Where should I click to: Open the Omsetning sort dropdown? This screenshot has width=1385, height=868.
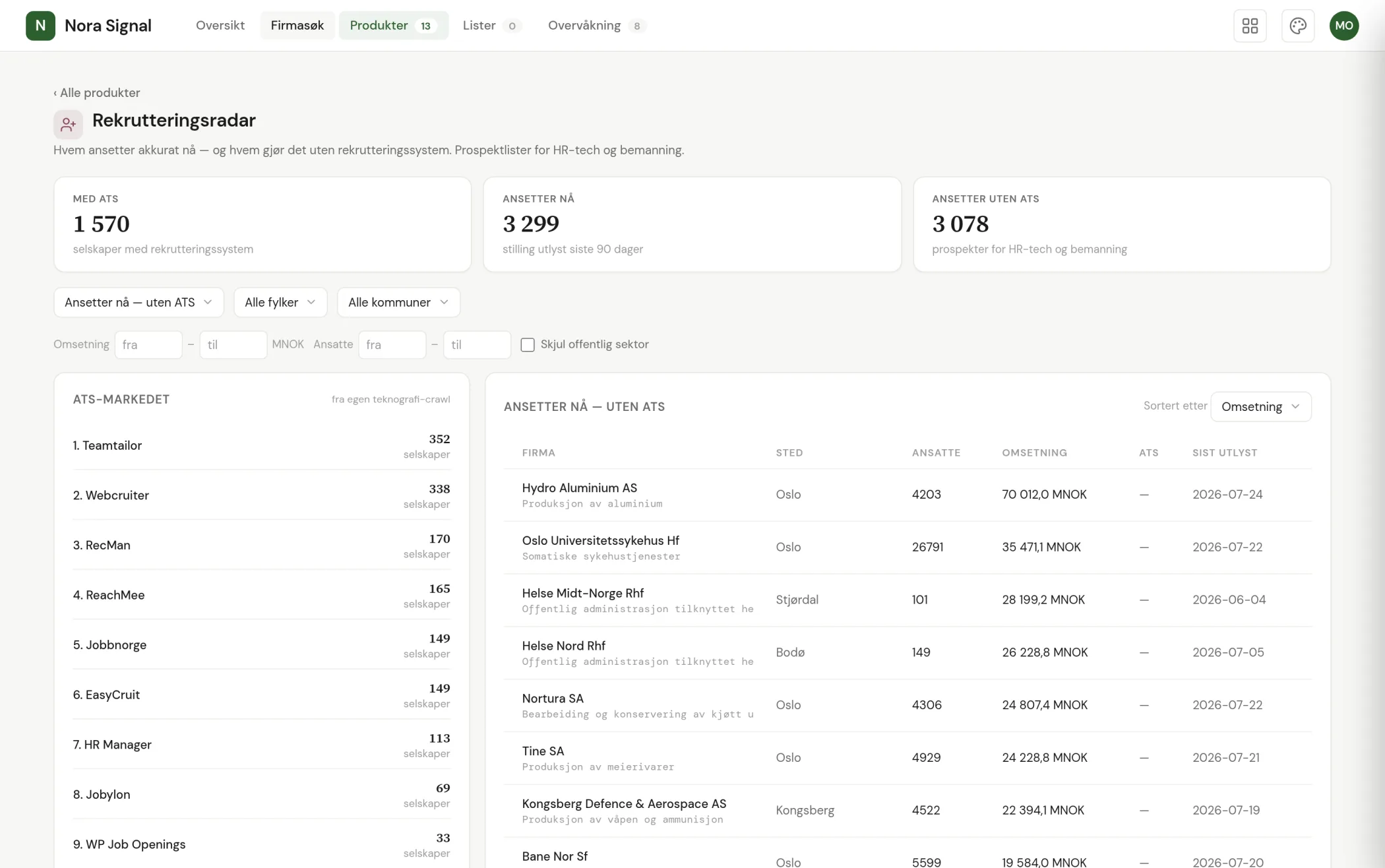(1260, 406)
